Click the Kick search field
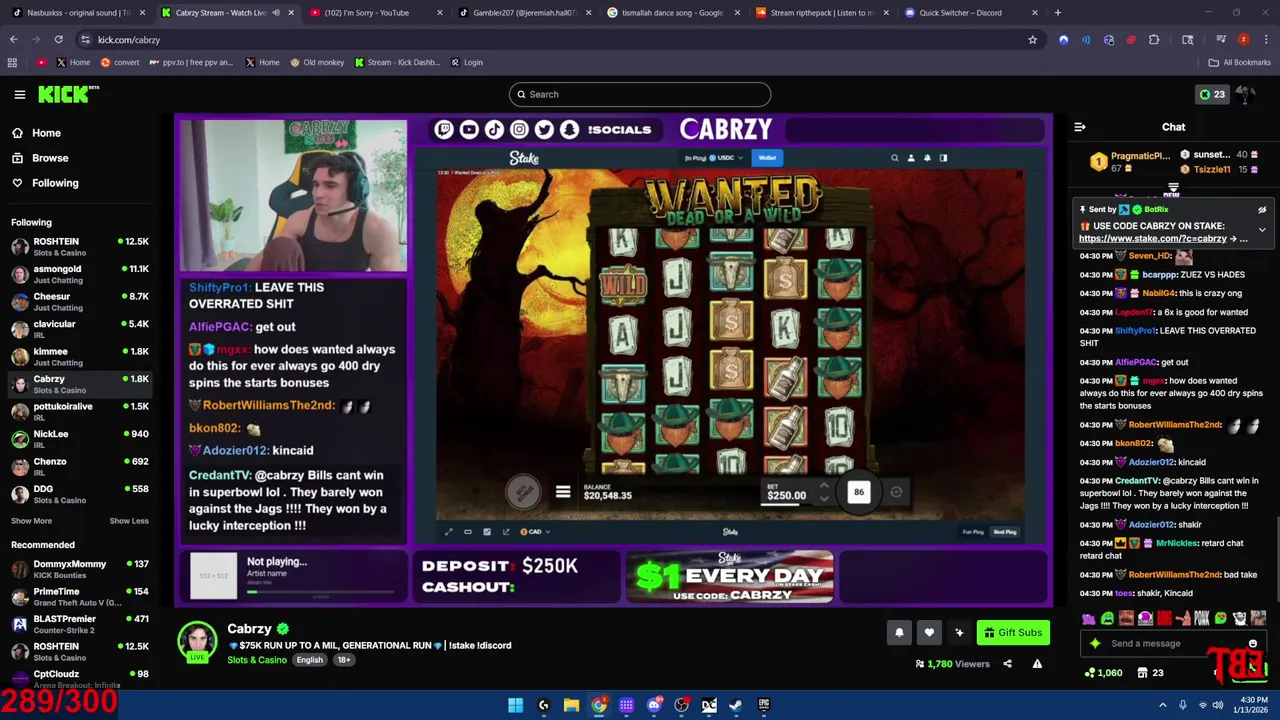 [640, 94]
